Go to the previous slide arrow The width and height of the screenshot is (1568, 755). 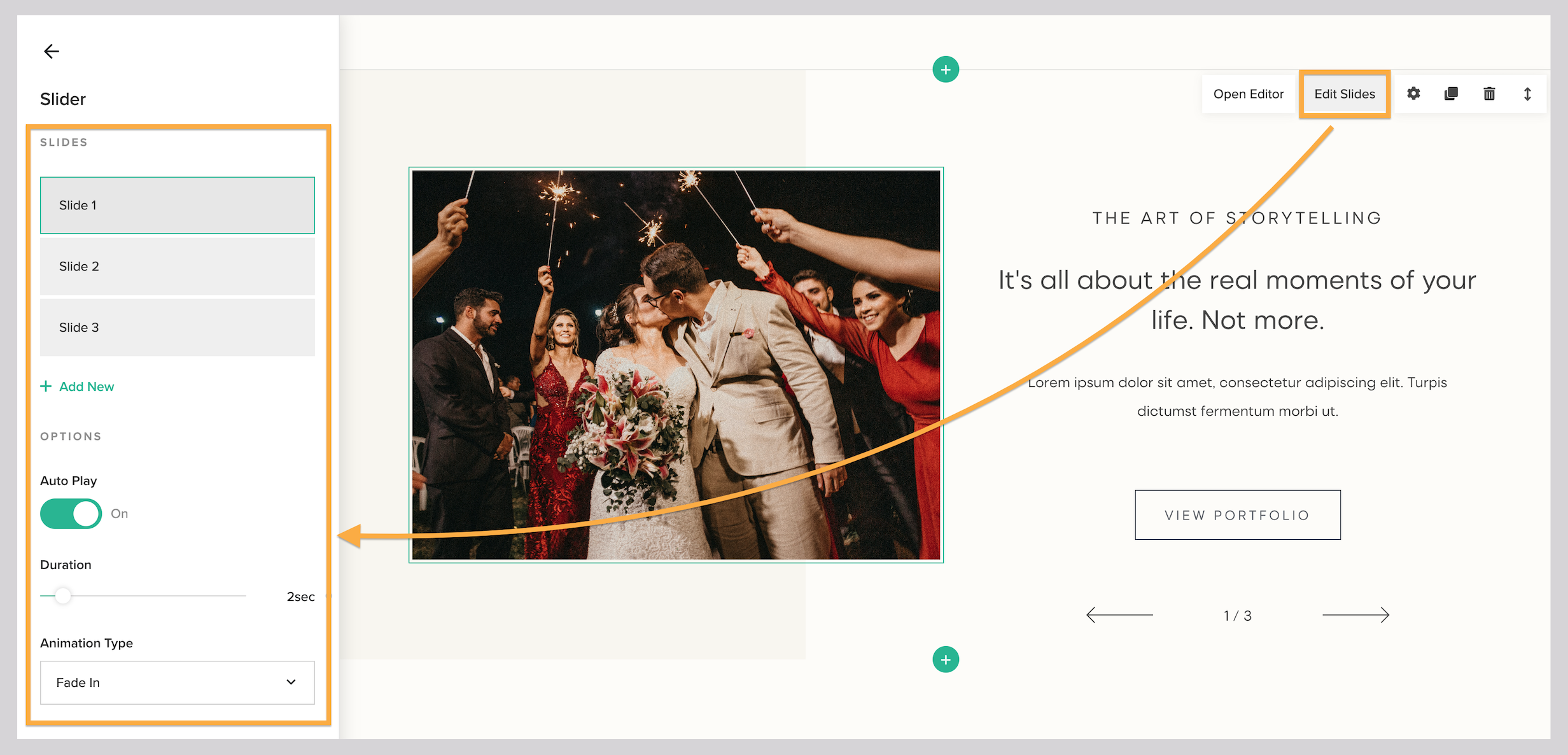pyautogui.click(x=1120, y=614)
